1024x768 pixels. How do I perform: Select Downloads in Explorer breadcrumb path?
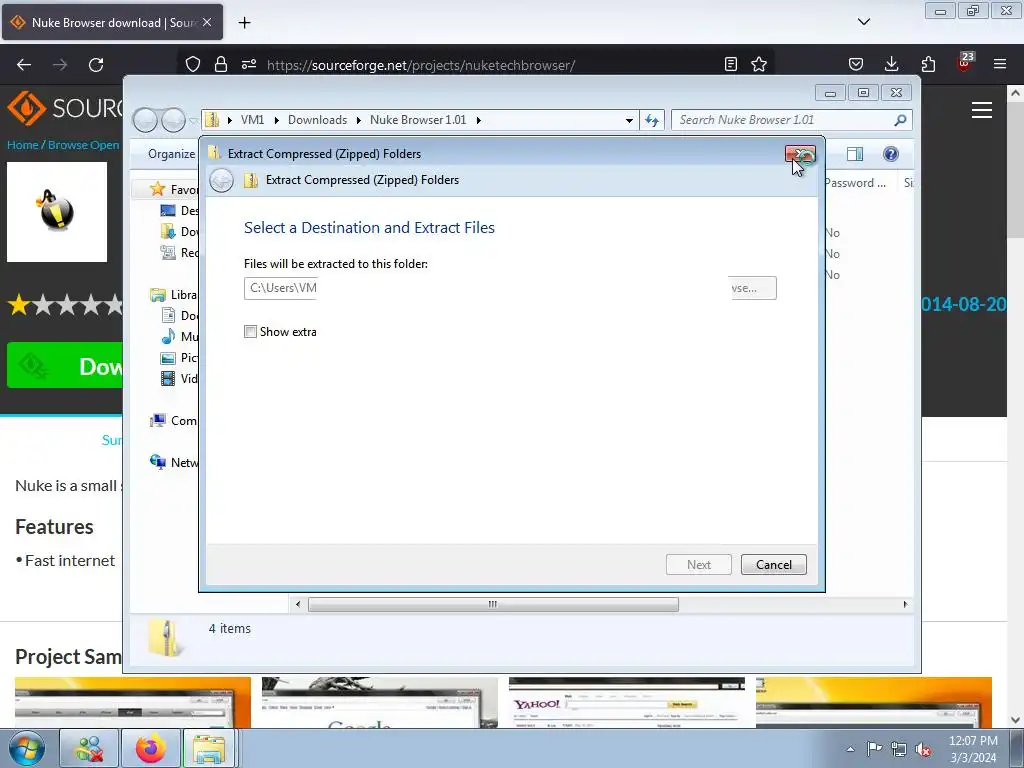pyautogui.click(x=317, y=120)
